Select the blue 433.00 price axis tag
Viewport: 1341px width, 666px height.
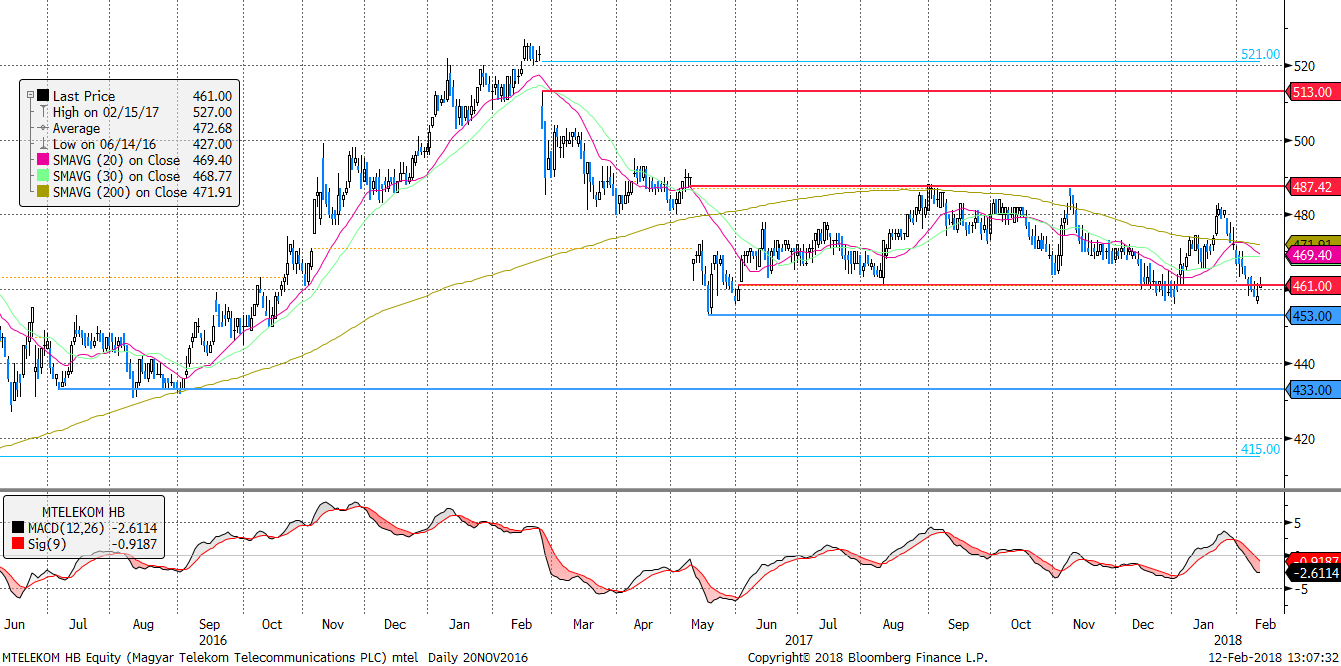[x=1312, y=390]
